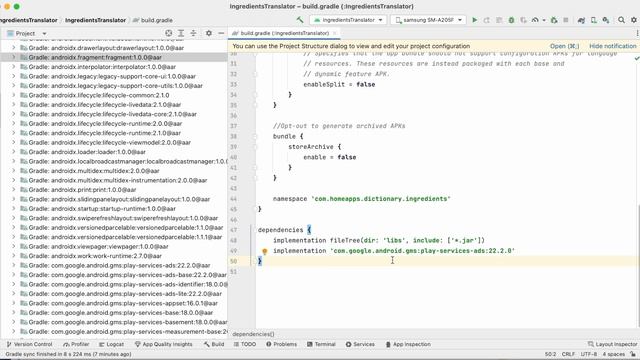Click the Stop square icon
The image size is (640, 360).
566,20
